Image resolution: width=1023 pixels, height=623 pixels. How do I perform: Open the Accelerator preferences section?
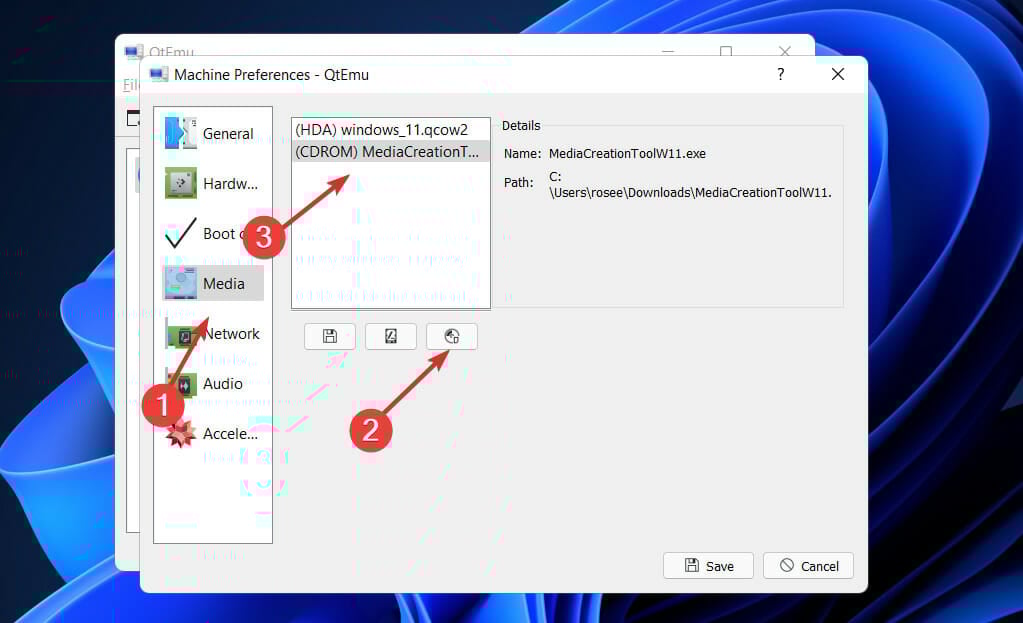coord(213,433)
